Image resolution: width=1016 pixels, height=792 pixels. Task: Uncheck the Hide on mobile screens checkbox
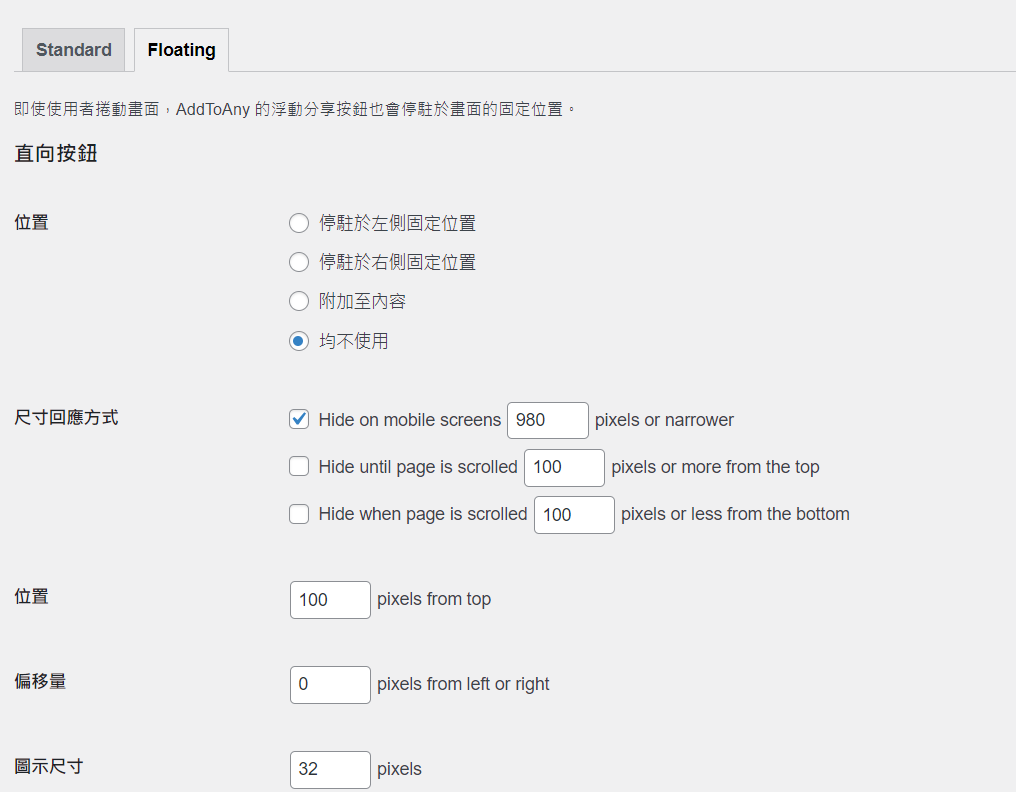(x=299, y=419)
